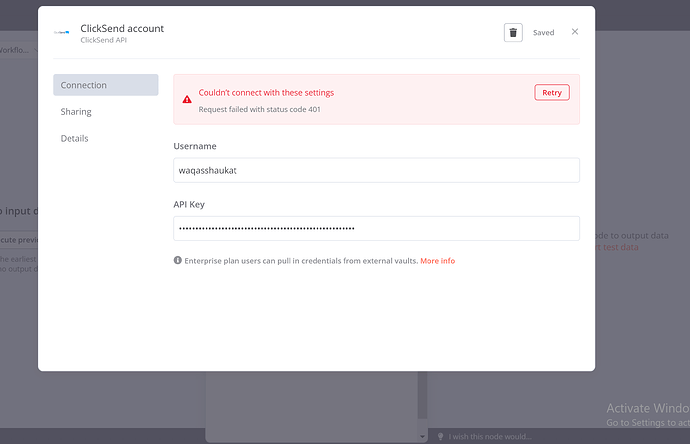Click 'Request failed with status code 401' text
This screenshot has width=690, height=444.
260,109
